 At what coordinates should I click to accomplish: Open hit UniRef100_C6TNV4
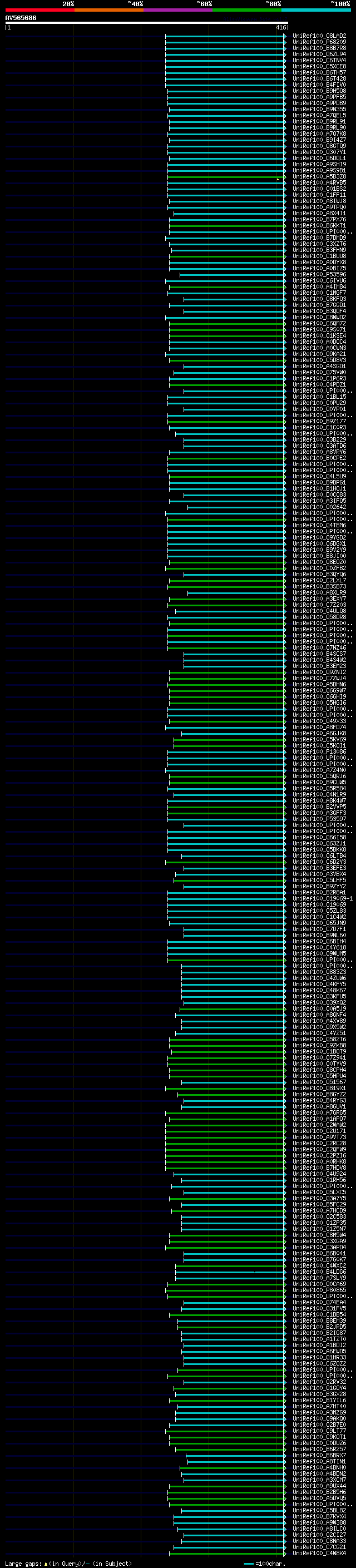[319, 60]
